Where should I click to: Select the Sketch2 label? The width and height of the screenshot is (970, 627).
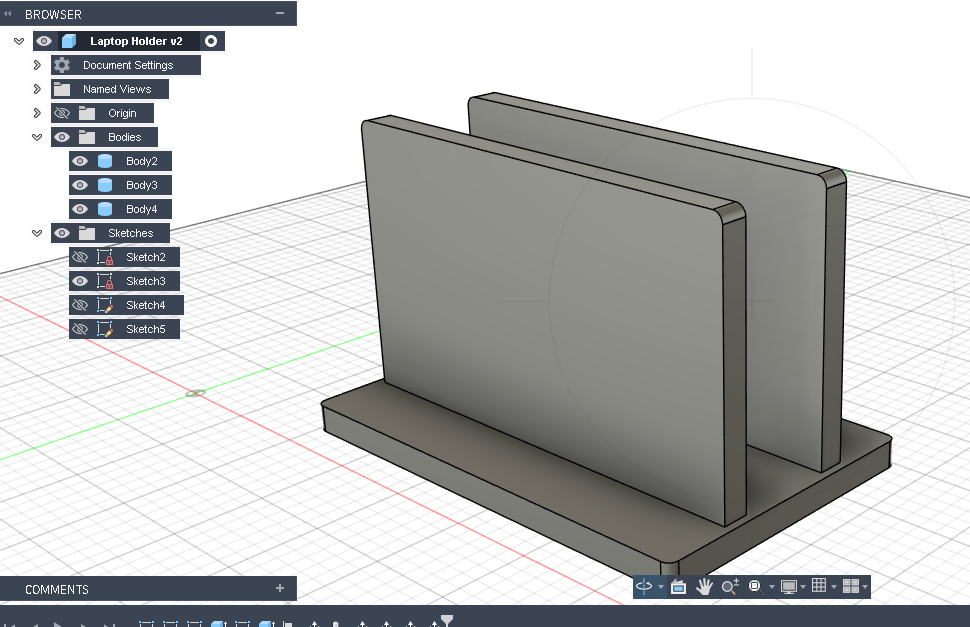tap(146, 257)
